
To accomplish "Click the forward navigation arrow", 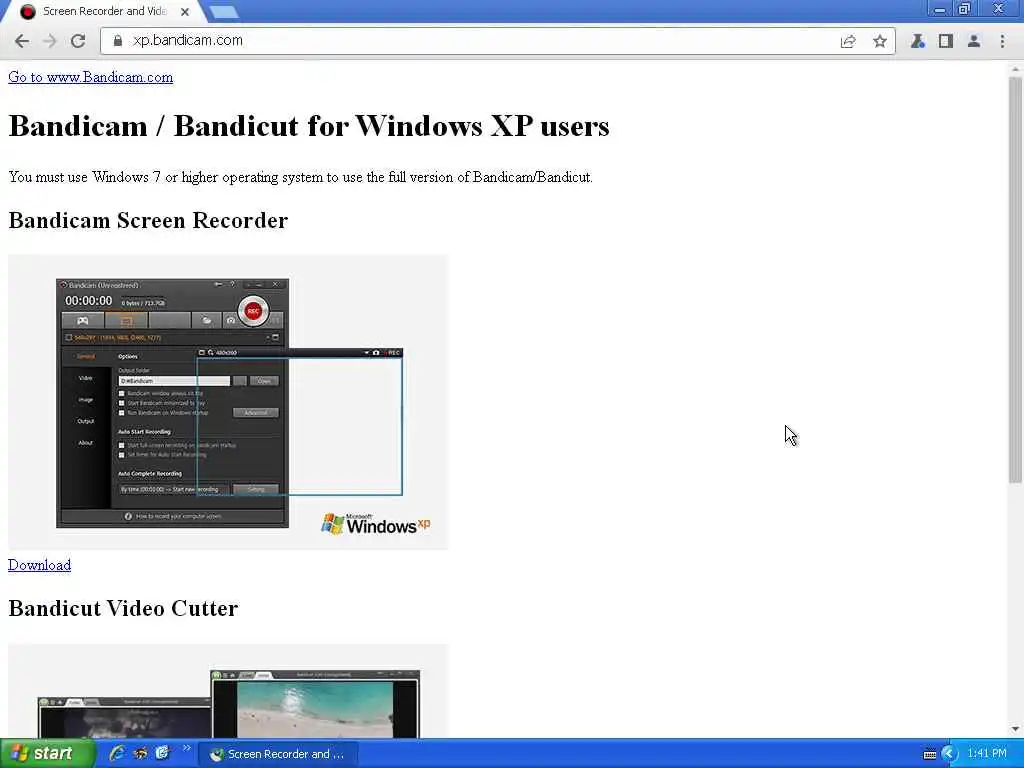I will coord(50,41).
